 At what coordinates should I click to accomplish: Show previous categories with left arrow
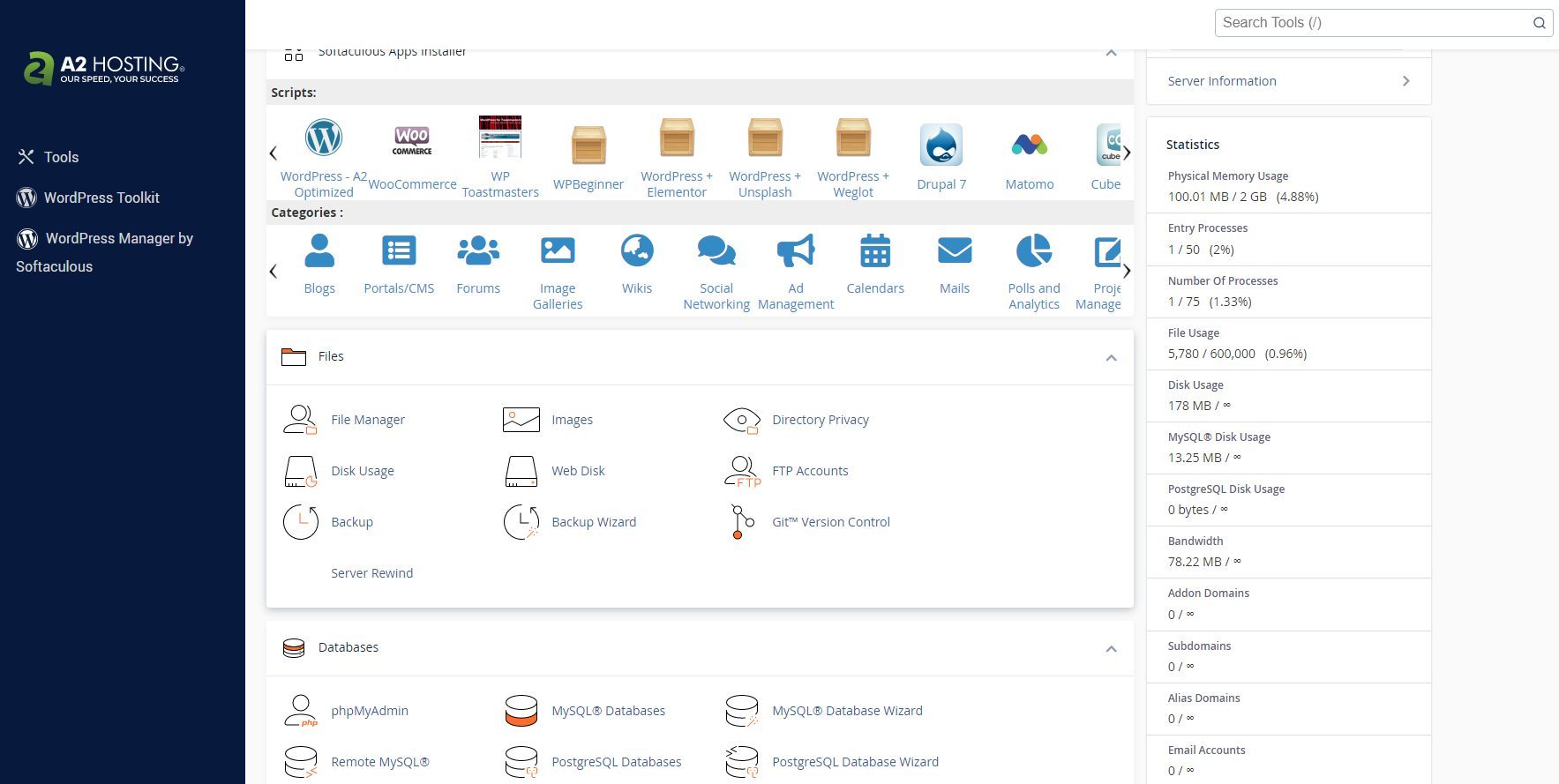[273, 271]
